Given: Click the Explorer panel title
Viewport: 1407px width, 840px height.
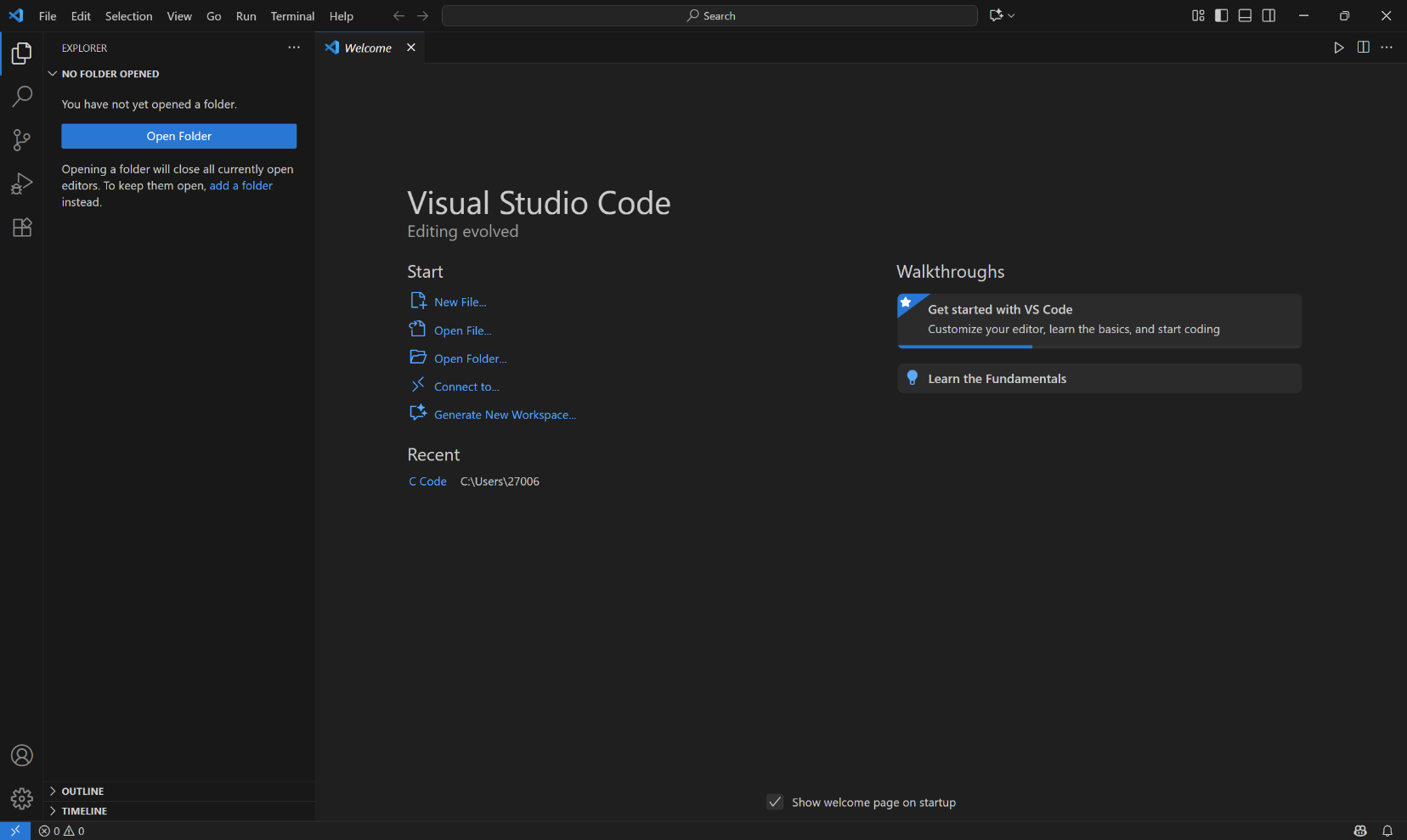Looking at the screenshot, I should [x=85, y=48].
